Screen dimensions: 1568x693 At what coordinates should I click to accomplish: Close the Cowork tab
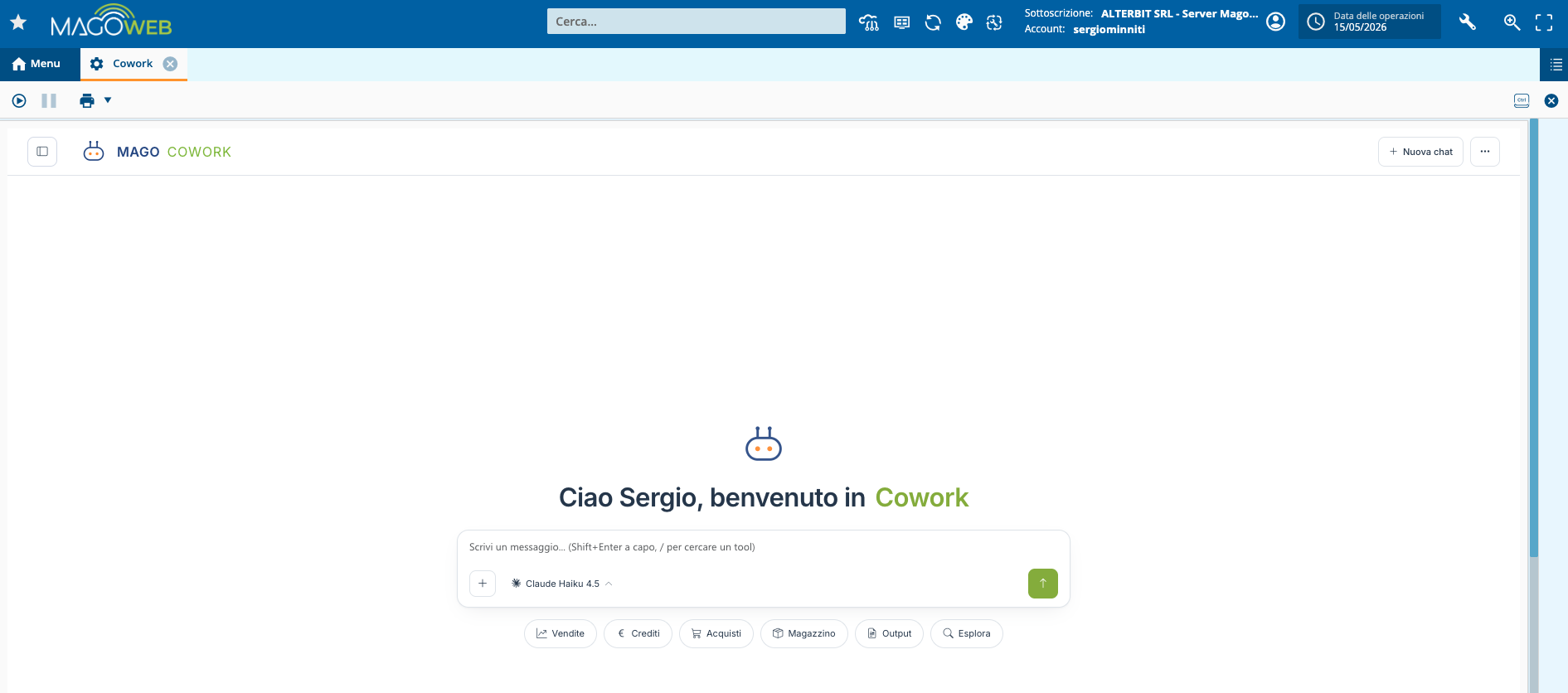170,64
